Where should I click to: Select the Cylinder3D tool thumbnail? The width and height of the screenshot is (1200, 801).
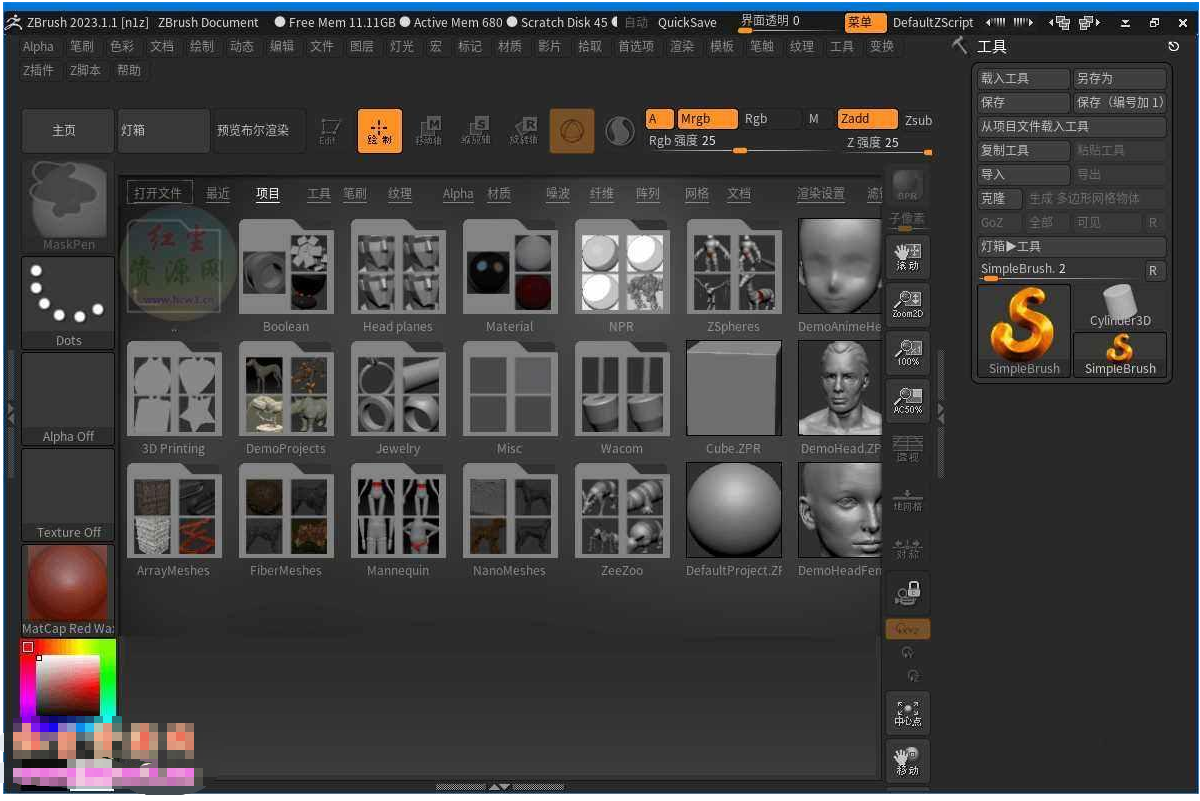pos(1120,300)
